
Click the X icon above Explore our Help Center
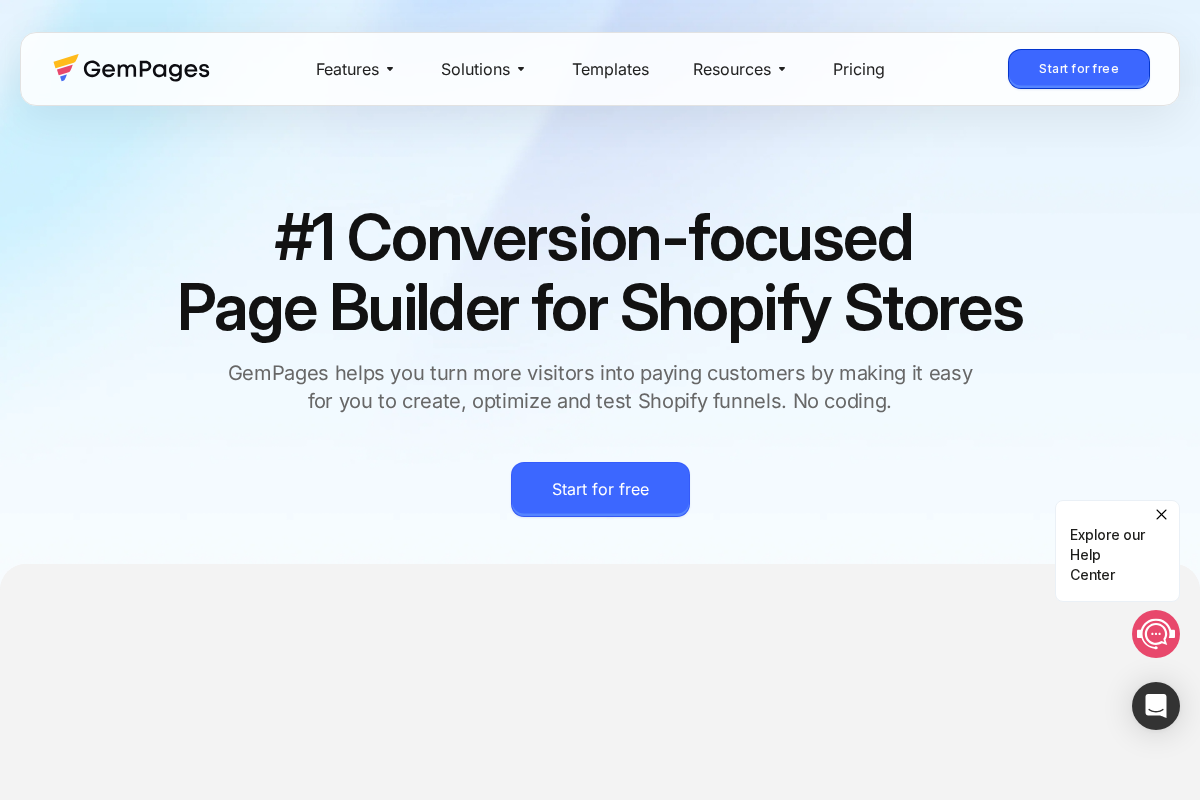pyautogui.click(x=1161, y=514)
